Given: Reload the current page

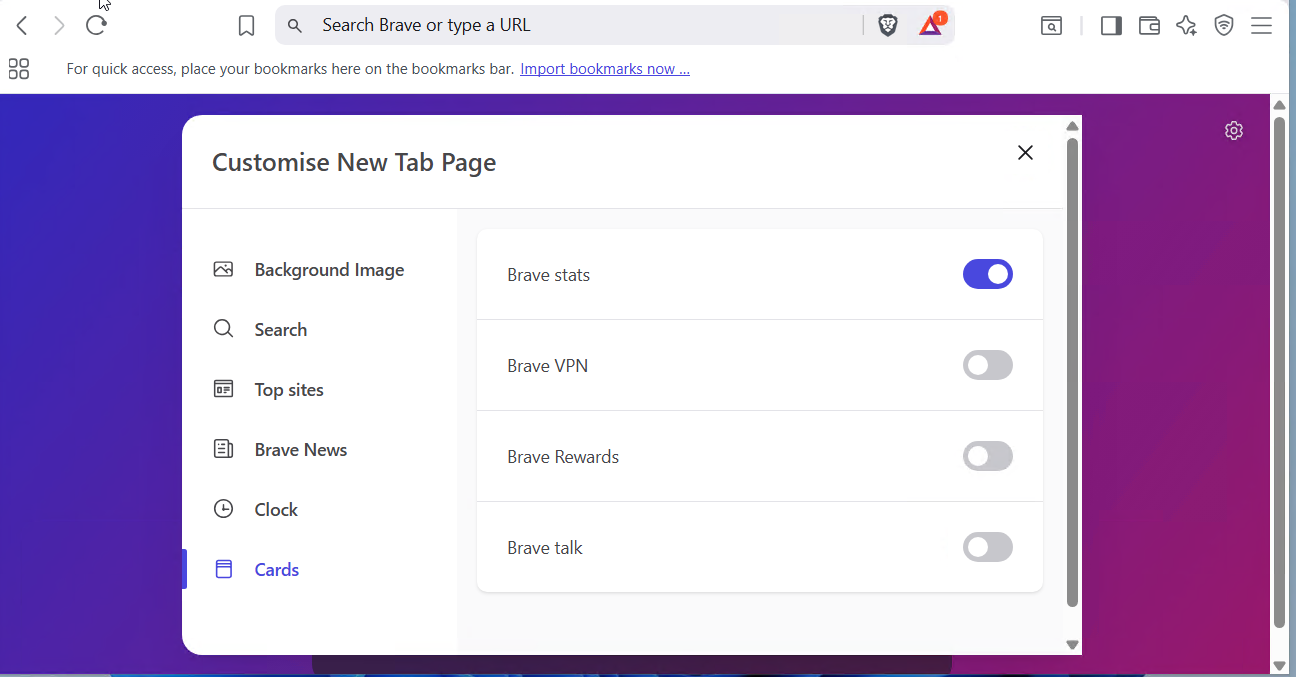Looking at the screenshot, I should pos(96,26).
